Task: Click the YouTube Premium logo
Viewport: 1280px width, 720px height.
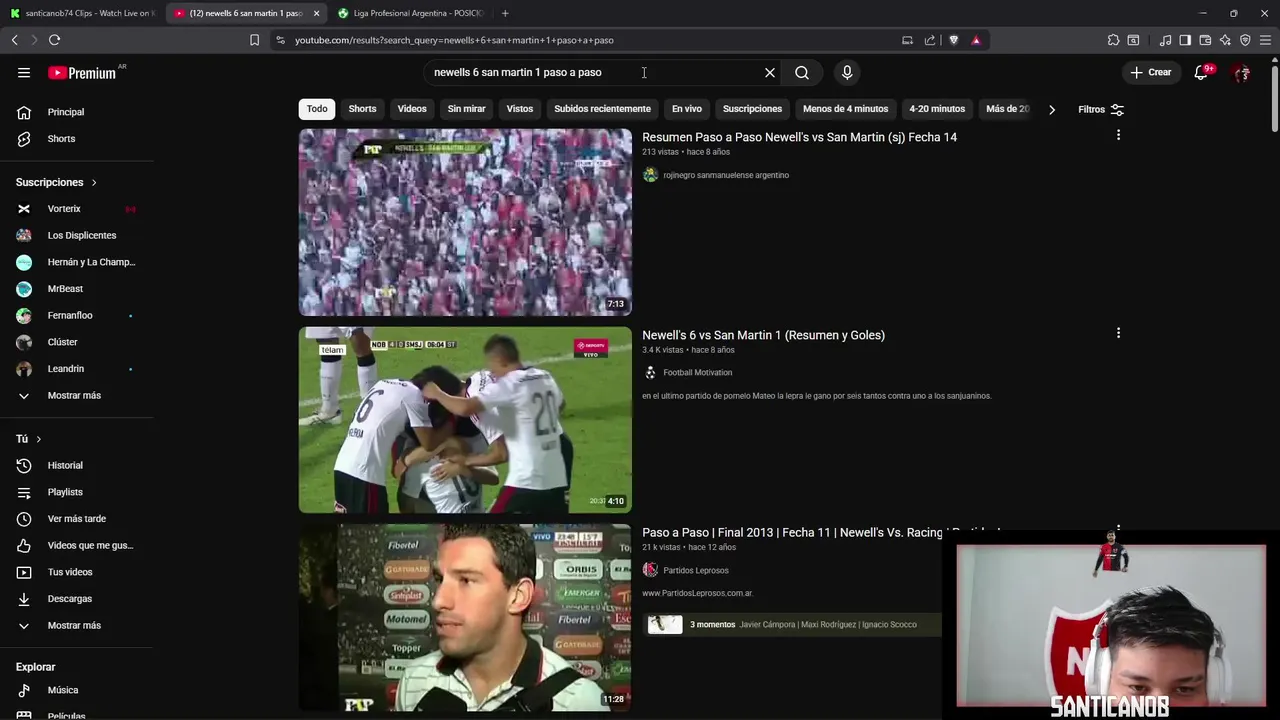Action: coord(83,73)
